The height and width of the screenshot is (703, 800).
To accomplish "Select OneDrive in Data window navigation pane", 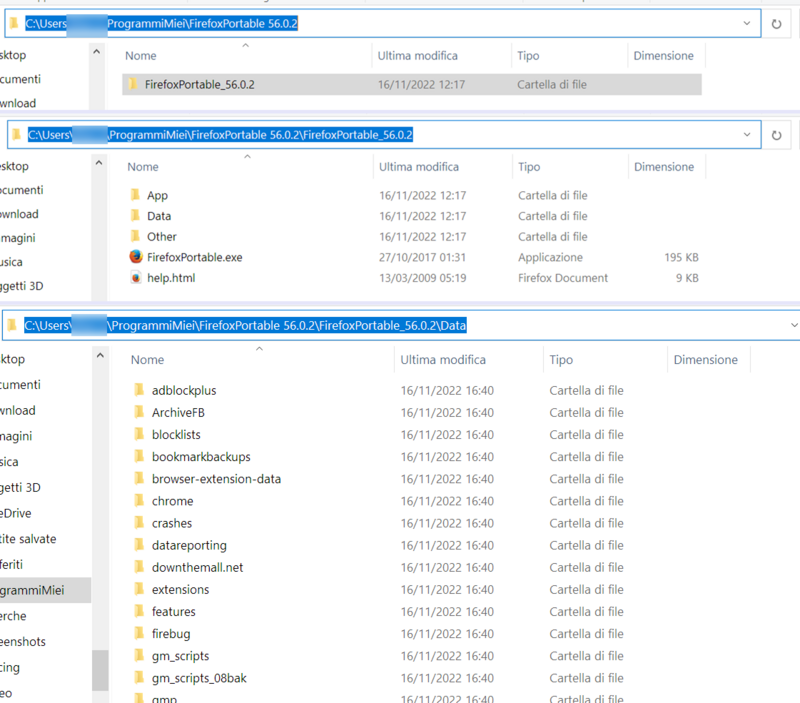I will (x=16, y=513).
